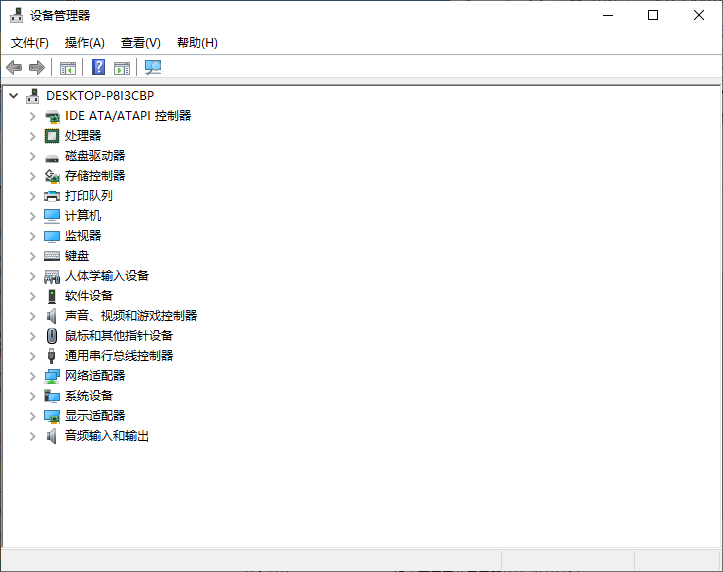
Task: Select the 键盘 label
Action: click(x=77, y=256)
